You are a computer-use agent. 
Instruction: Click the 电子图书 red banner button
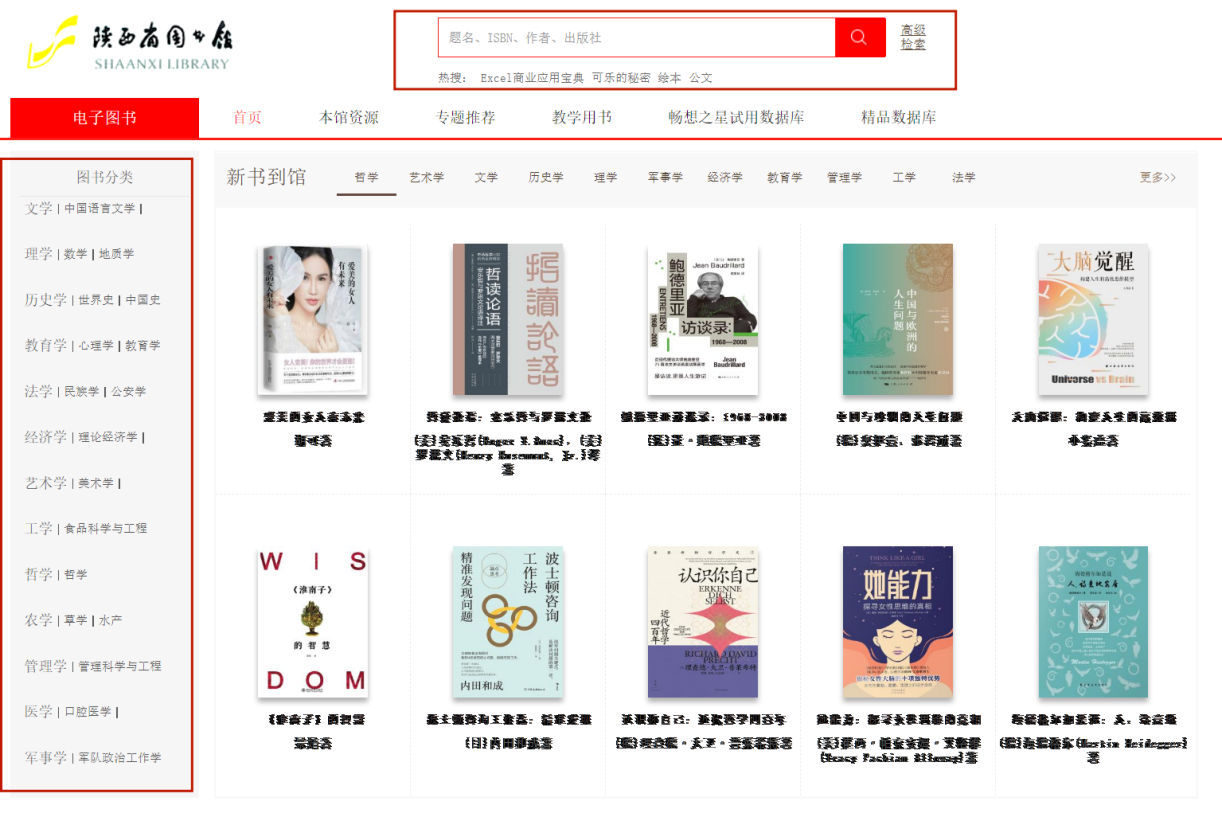click(x=105, y=118)
